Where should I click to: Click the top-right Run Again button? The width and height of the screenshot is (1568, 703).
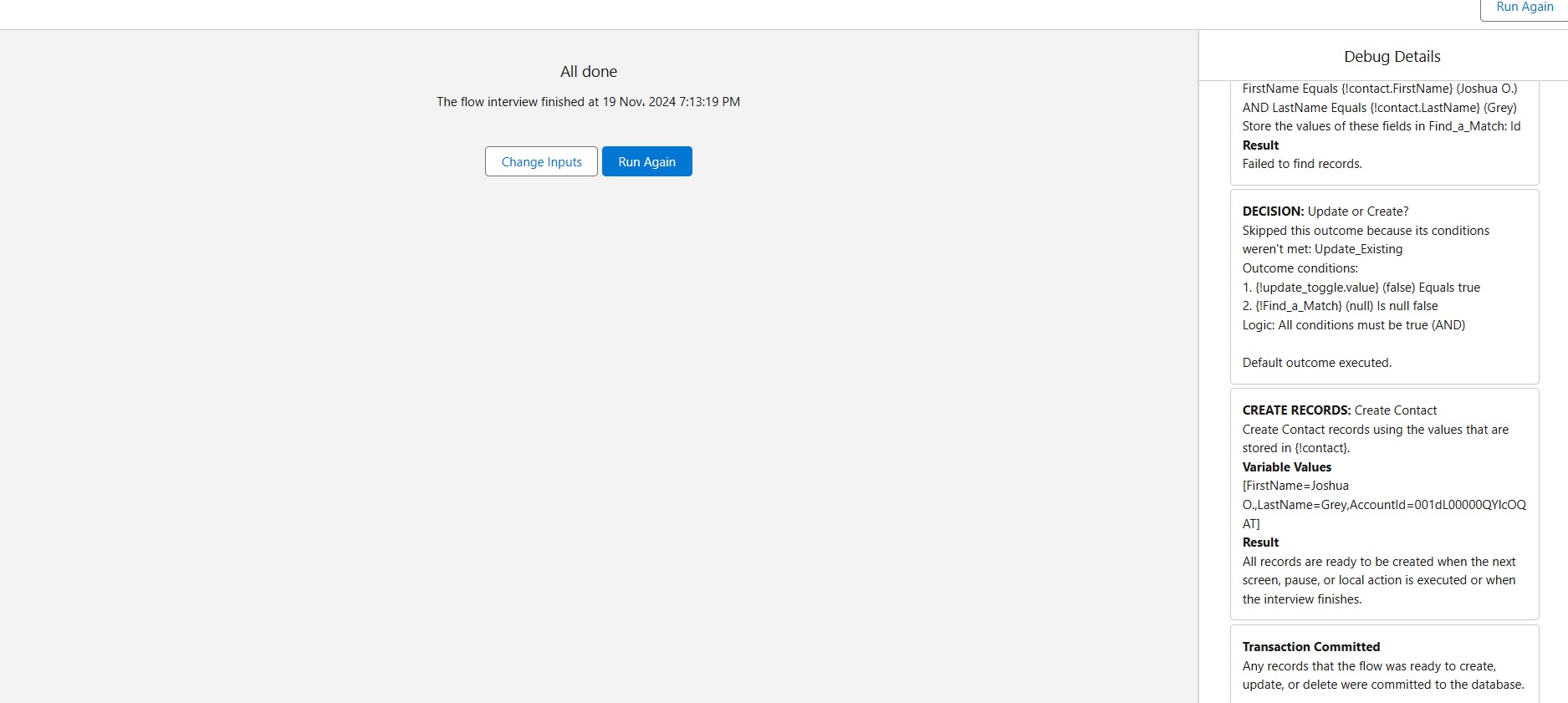click(1524, 8)
